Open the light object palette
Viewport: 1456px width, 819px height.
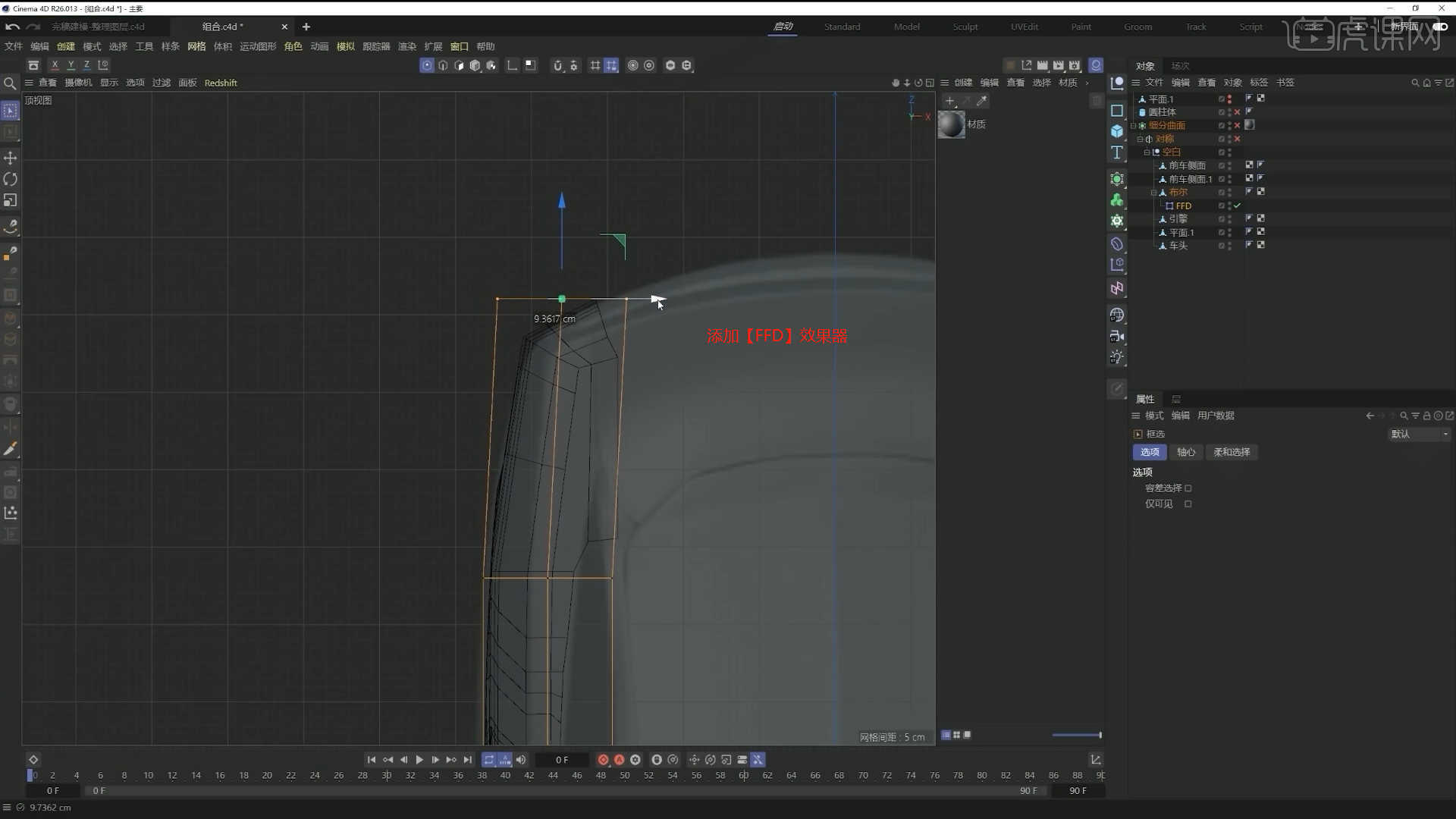point(1117,357)
